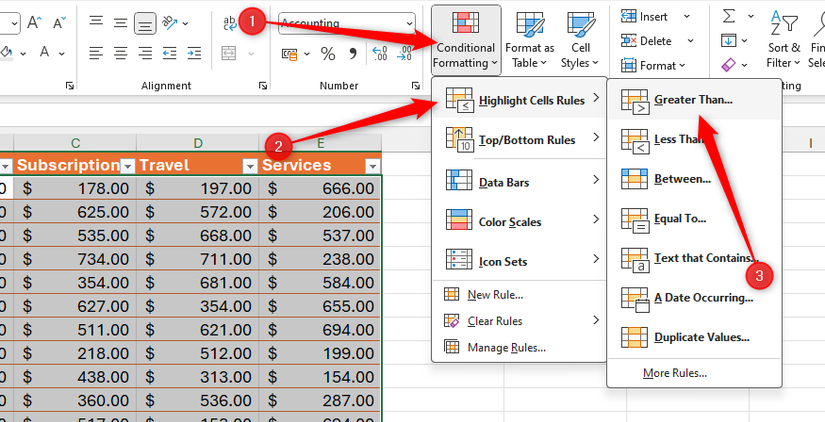Image resolution: width=825 pixels, height=422 pixels.
Task: Click the AutoSum sigma icon
Action: click(728, 15)
